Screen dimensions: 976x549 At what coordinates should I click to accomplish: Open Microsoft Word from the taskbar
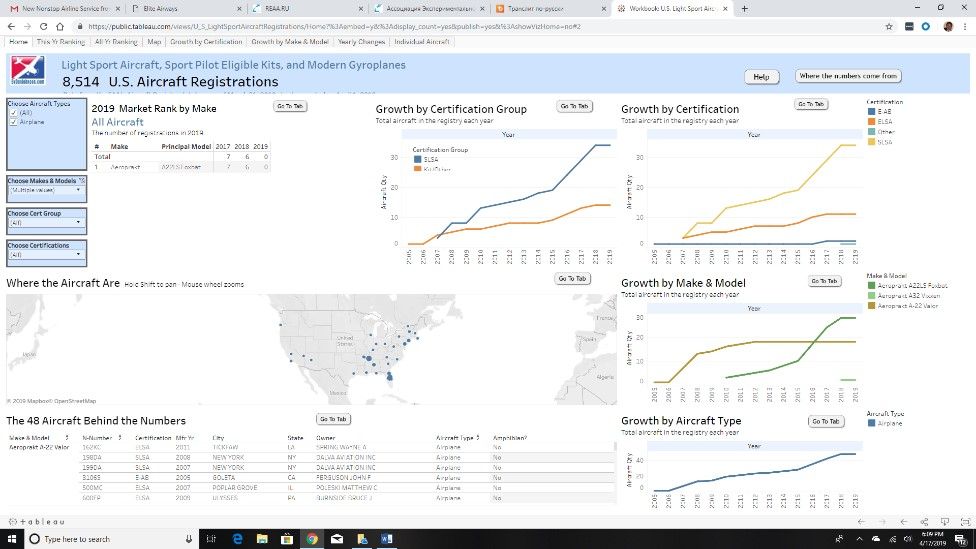pyautogui.click(x=387, y=539)
